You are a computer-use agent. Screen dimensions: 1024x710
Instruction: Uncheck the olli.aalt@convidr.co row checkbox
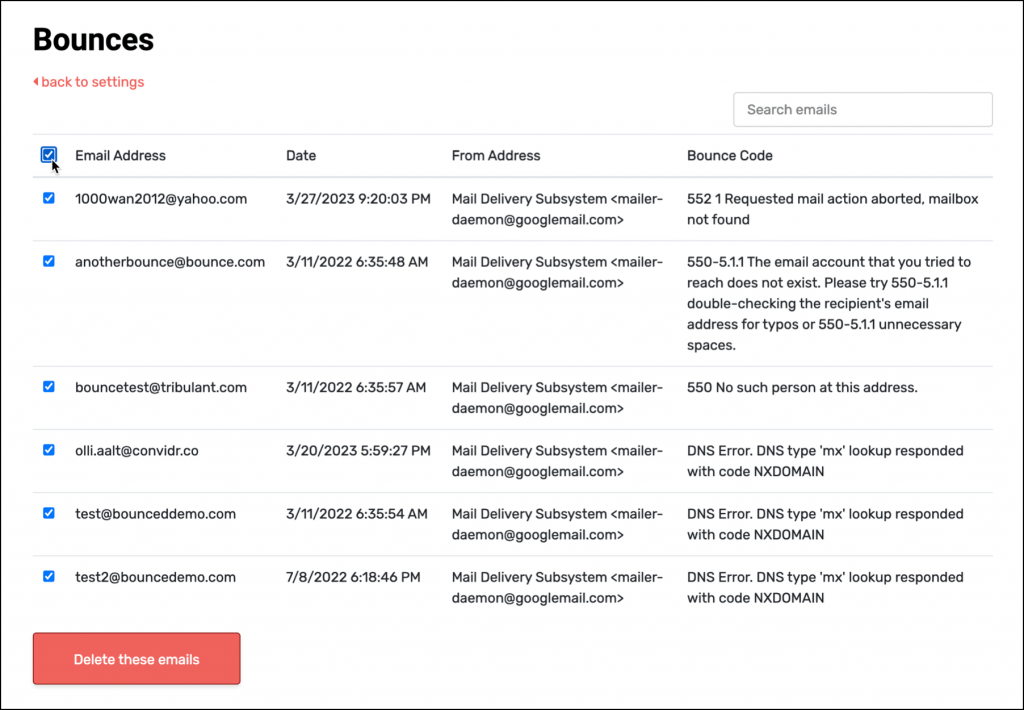pos(49,450)
